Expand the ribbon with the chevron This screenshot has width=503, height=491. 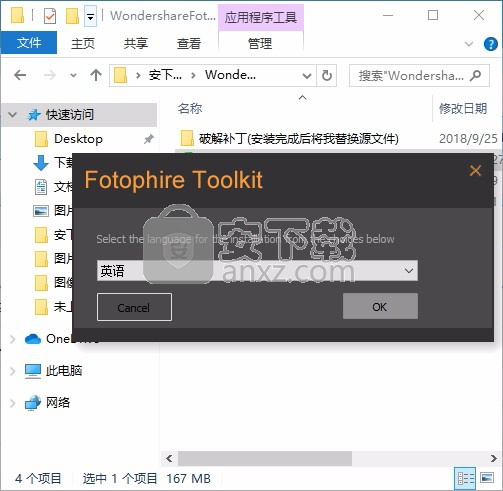click(469, 44)
